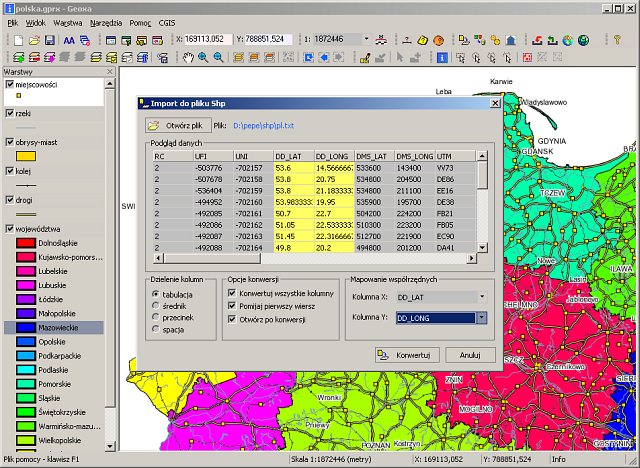Toggle 'Pomijaj pierwszy wiersz' option
This screenshot has width=640, height=468.
[x=232, y=305]
